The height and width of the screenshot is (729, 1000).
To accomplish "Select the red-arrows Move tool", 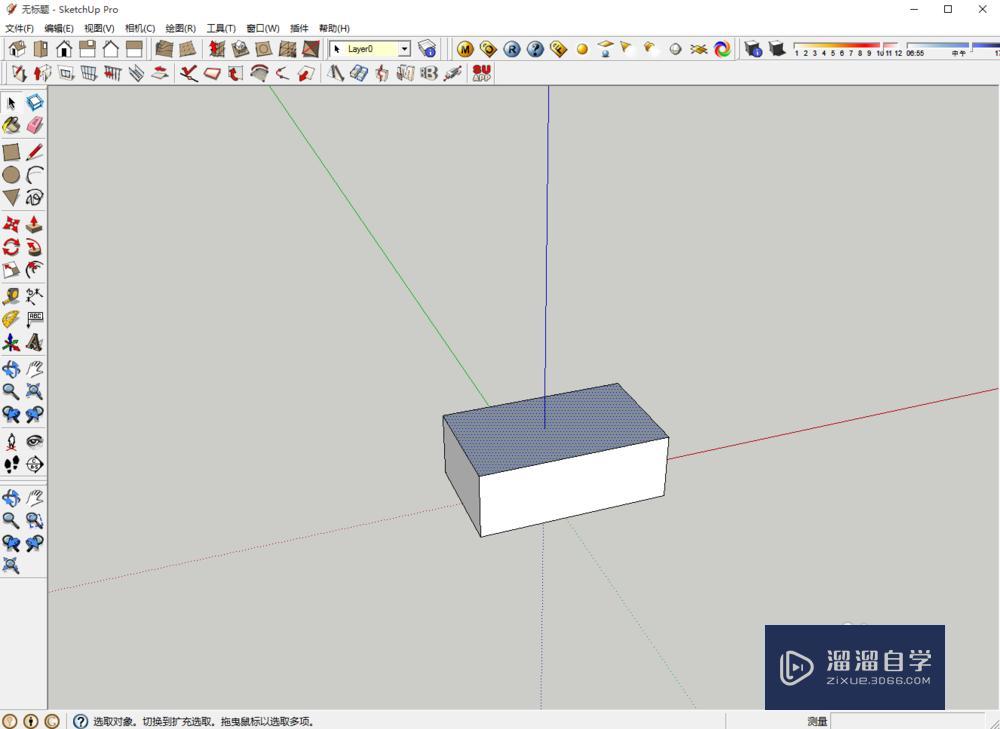I will point(11,224).
